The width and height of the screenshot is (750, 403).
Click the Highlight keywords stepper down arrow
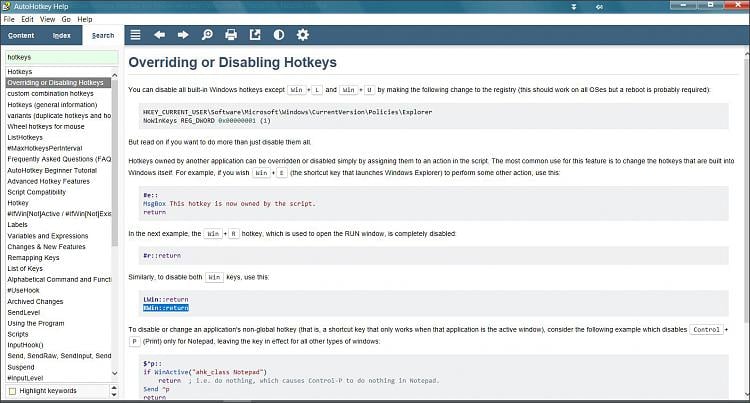(114, 394)
